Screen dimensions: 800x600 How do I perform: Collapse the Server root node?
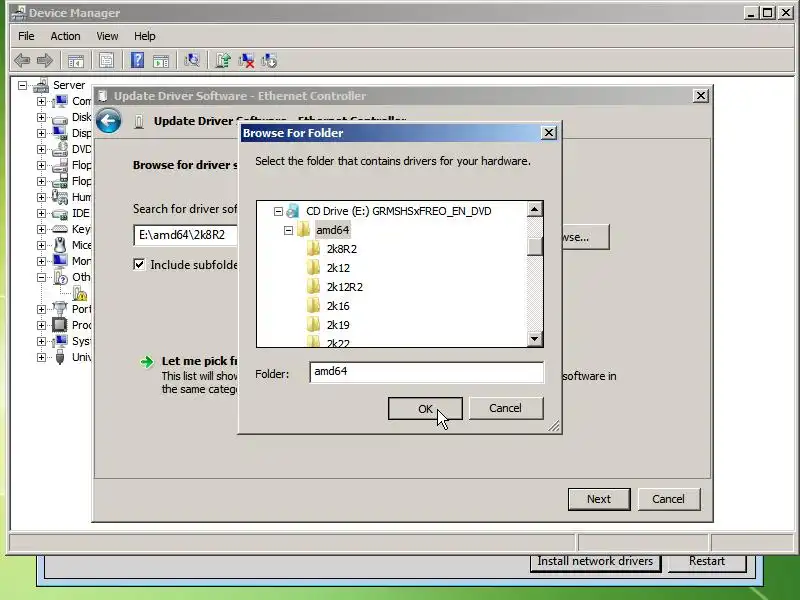point(22,85)
